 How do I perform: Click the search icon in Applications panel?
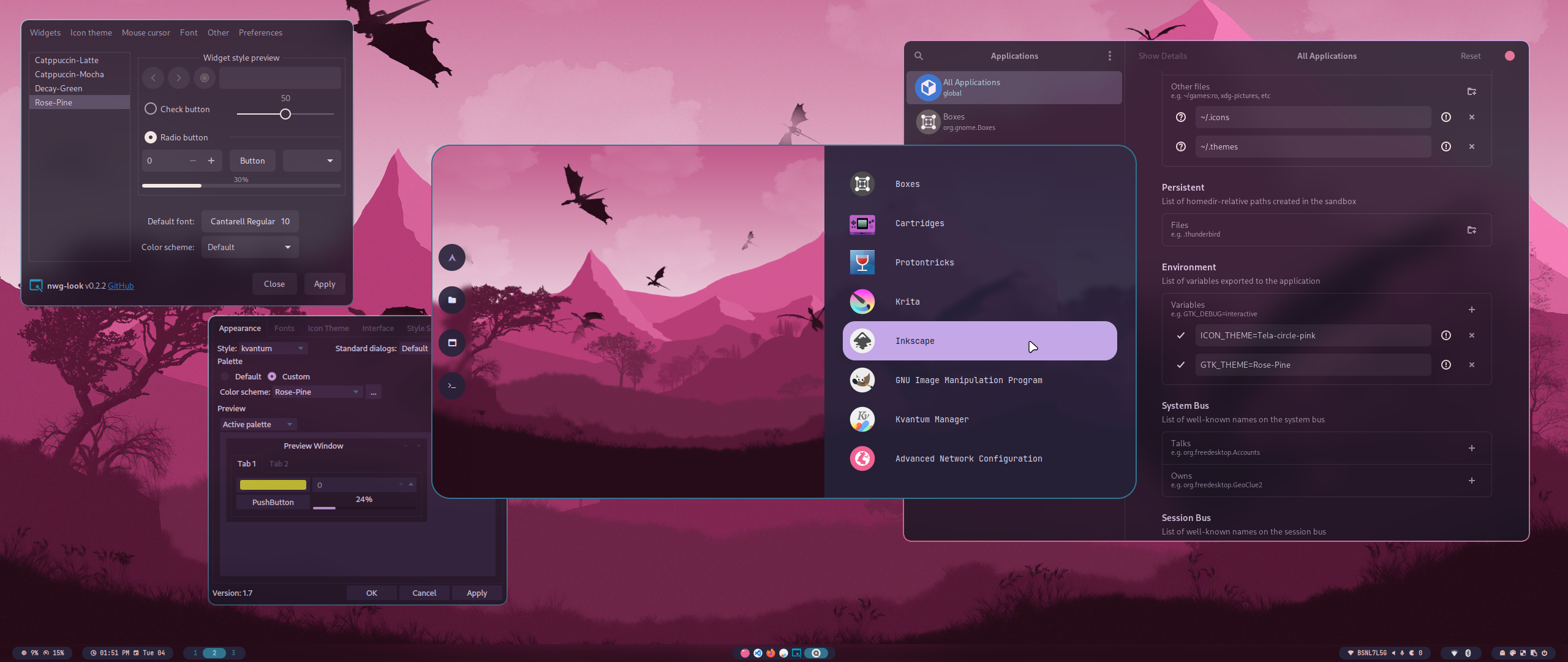click(x=919, y=56)
